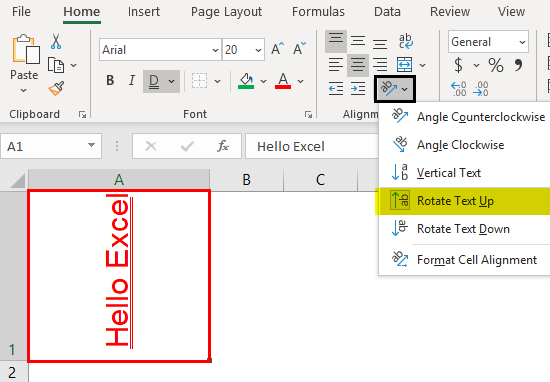
Task: Switch to the Page Layout tab
Action: pyautogui.click(x=226, y=12)
